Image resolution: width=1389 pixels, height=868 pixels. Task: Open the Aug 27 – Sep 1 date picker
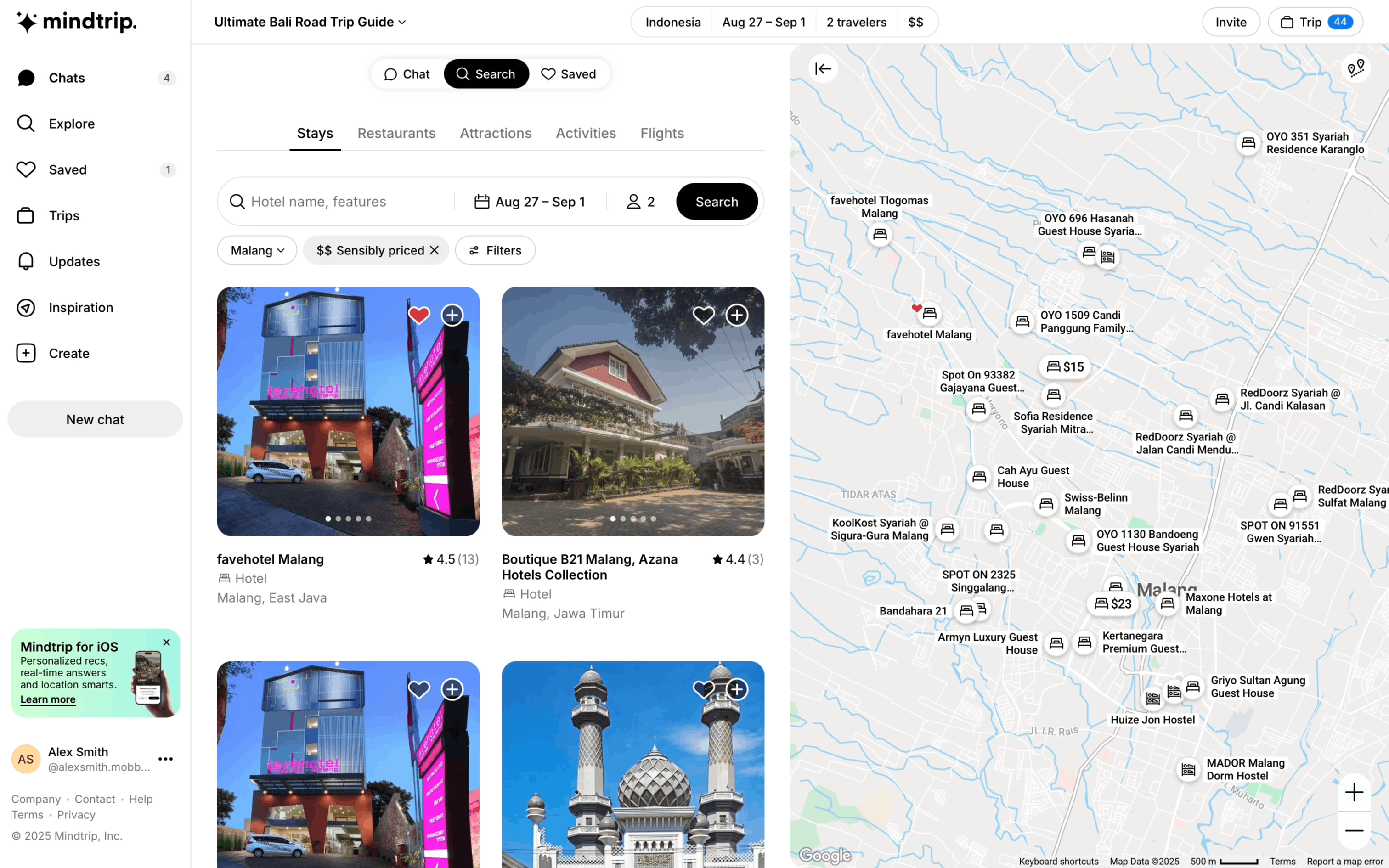pyautogui.click(x=530, y=202)
